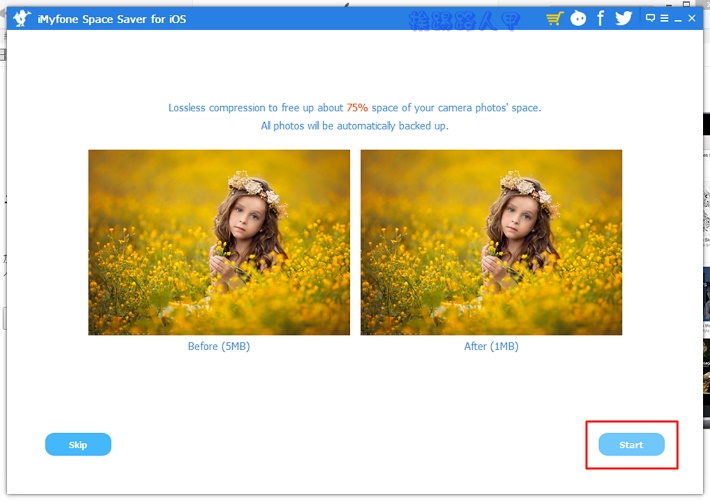Close the iMyfone Space Saver window
Screen dimensions: 710x501
pos(692,18)
